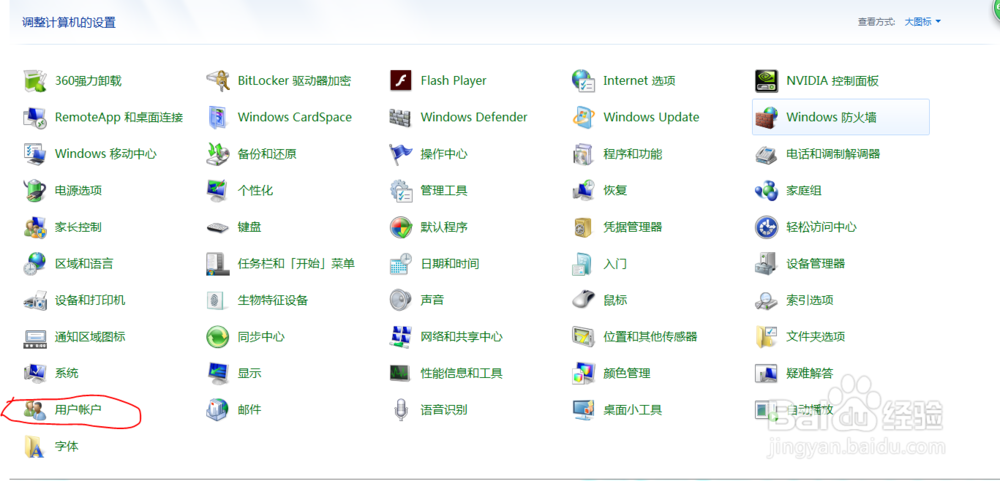This screenshot has height=481, width=1000.
Task: Click the 通知区域图标 link
Action: (90, 336)
